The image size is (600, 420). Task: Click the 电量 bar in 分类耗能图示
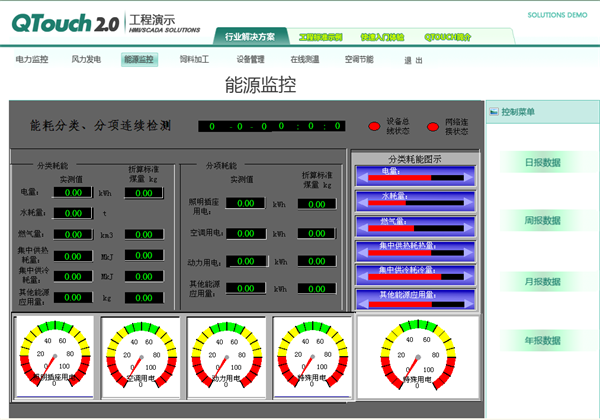click(414, 177)
